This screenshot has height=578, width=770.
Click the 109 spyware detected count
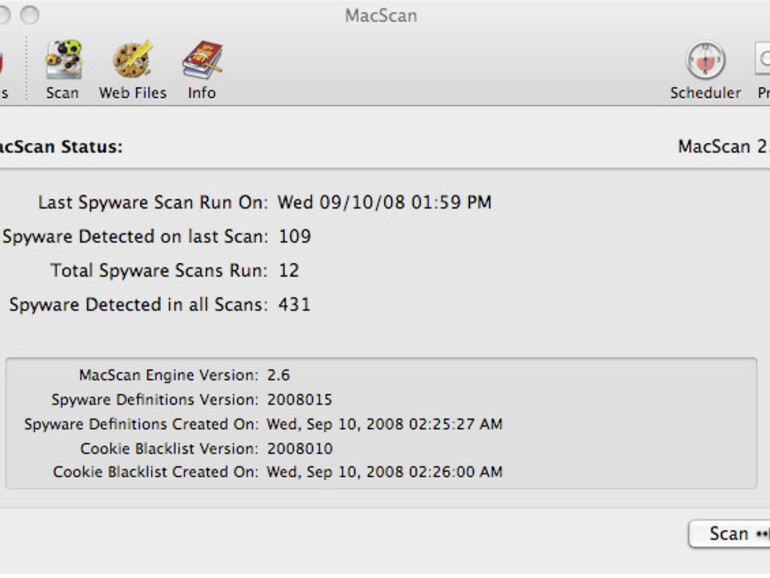coord(294,236)
